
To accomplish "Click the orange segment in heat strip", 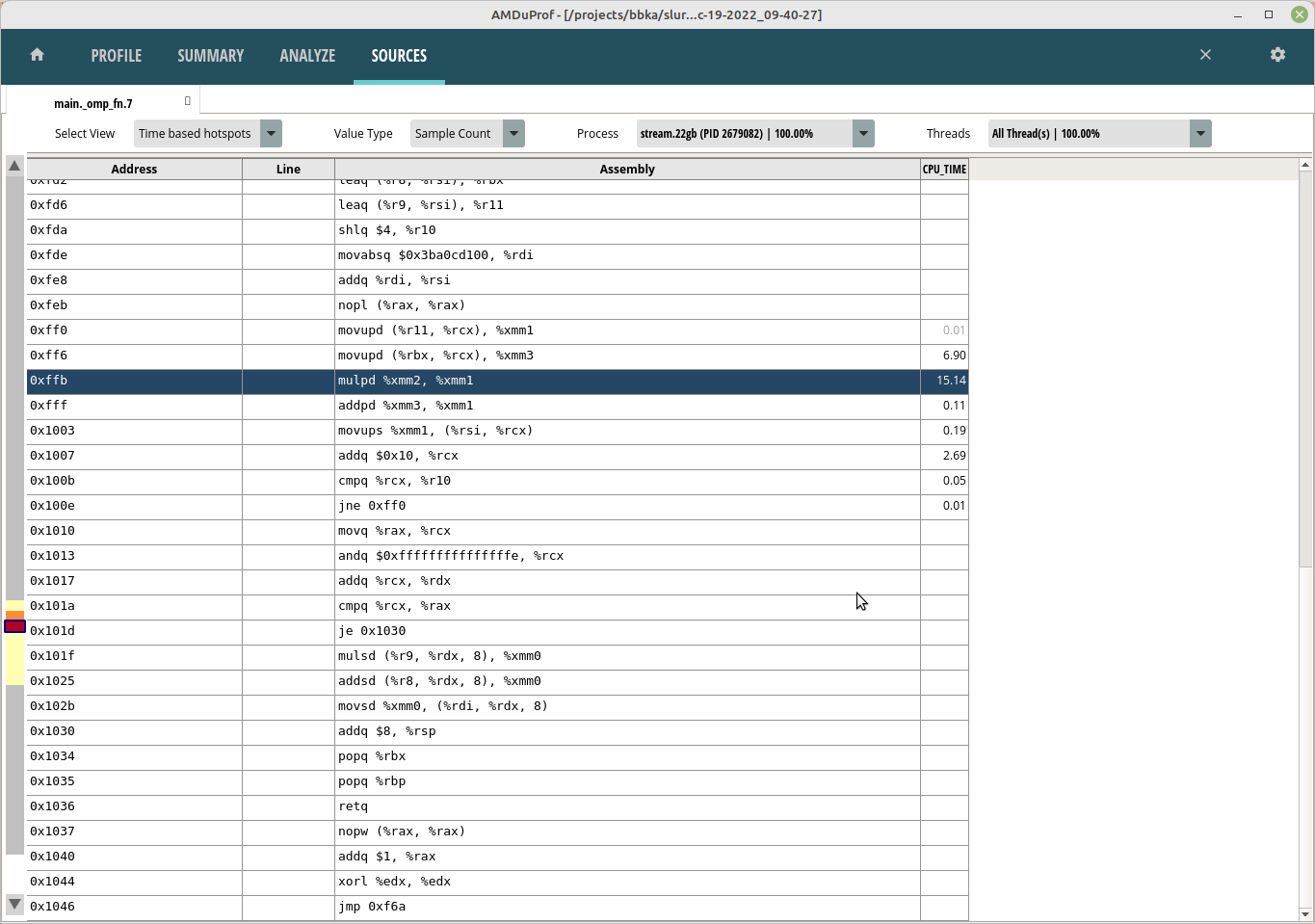I will [14, 615].
